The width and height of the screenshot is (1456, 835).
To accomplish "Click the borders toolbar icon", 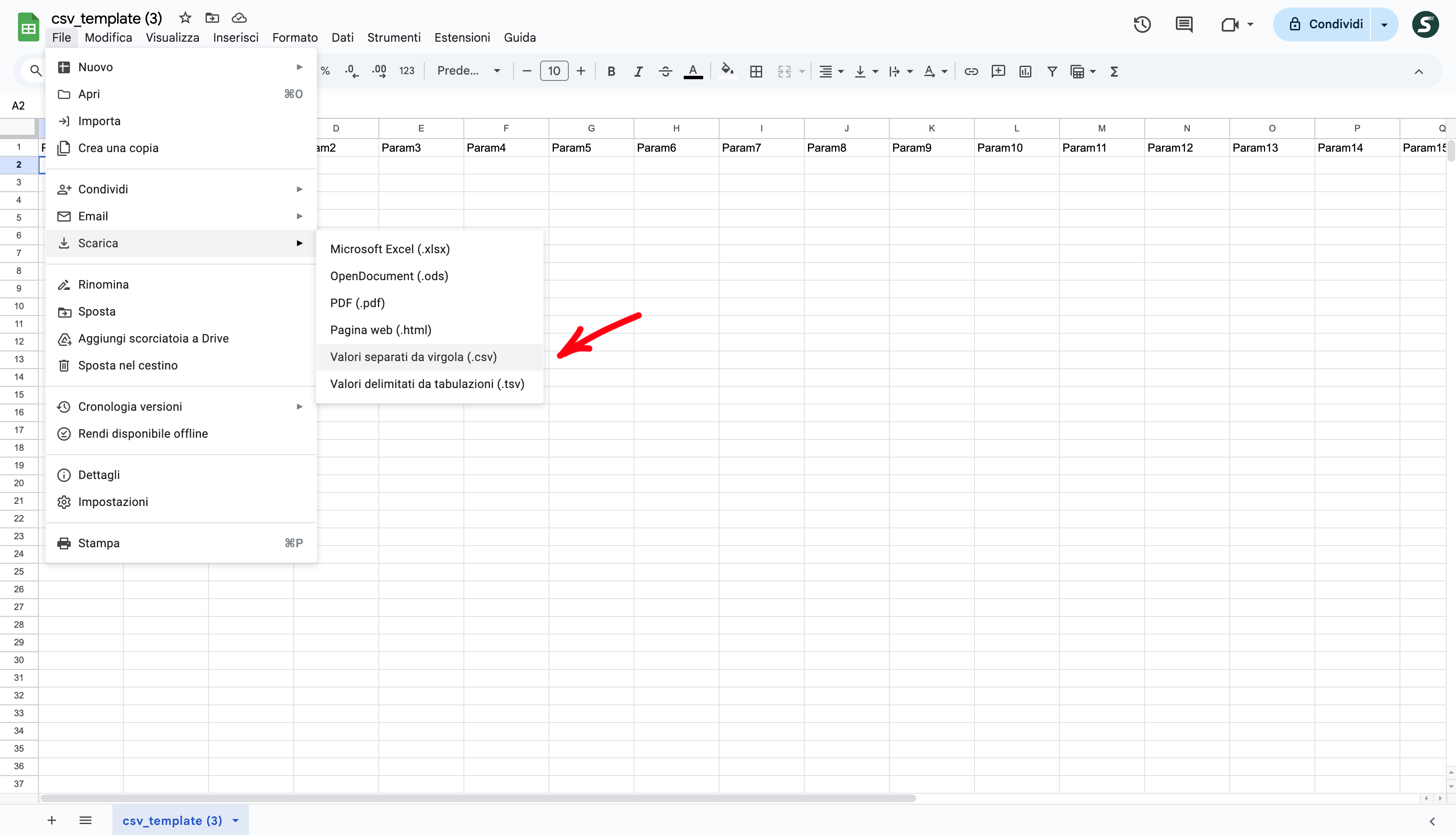I will pos(756,71).
